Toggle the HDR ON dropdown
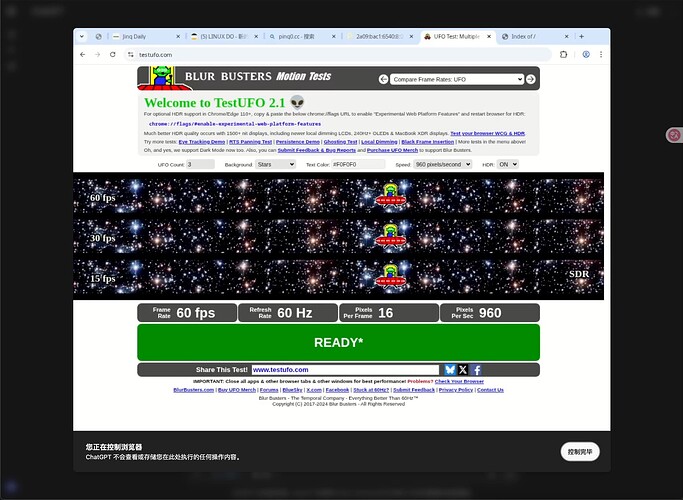This screenshot has height=500, width=683. (x=507, y=164)
